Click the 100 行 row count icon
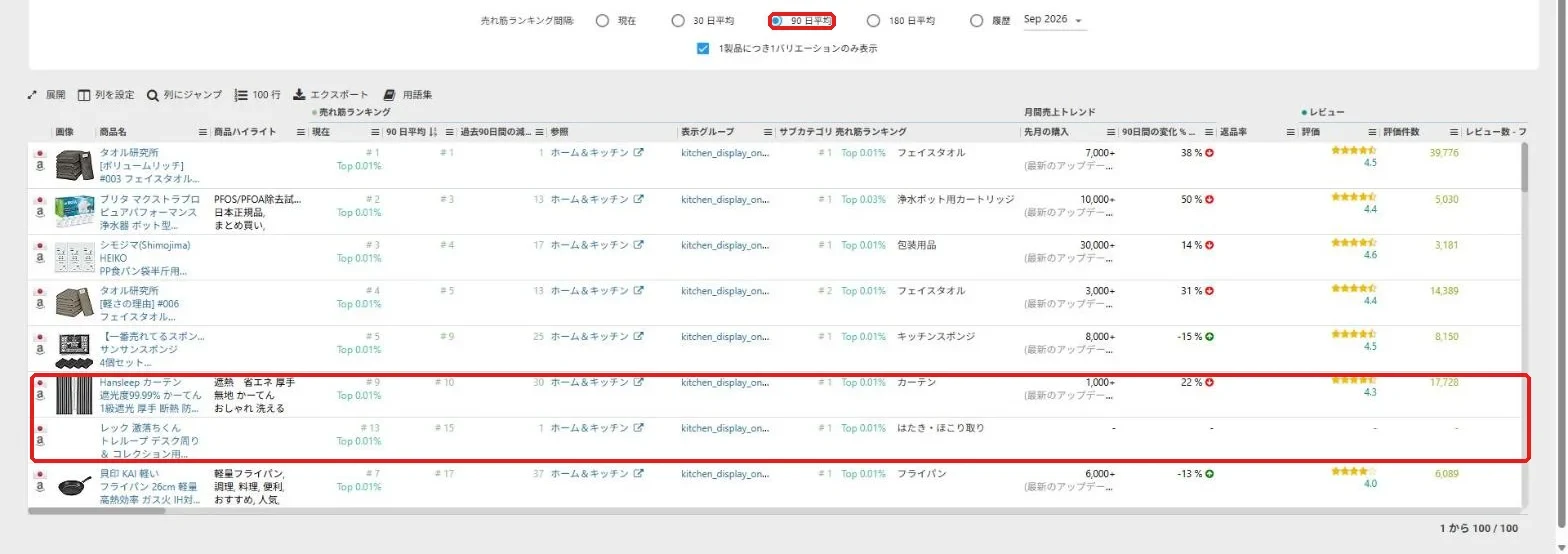The width and height of the screenshot is (1568, 554). click(240, 95)
